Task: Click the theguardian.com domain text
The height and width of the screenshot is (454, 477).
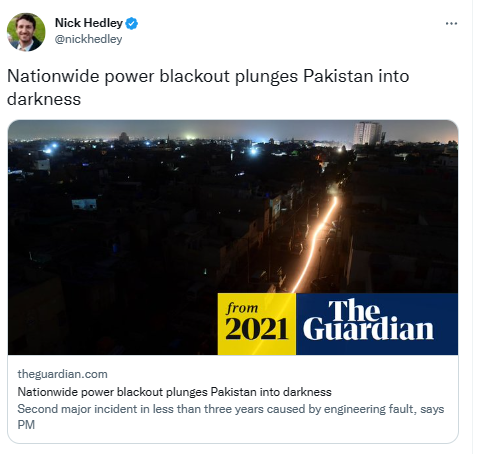Action: pos(62,374)
